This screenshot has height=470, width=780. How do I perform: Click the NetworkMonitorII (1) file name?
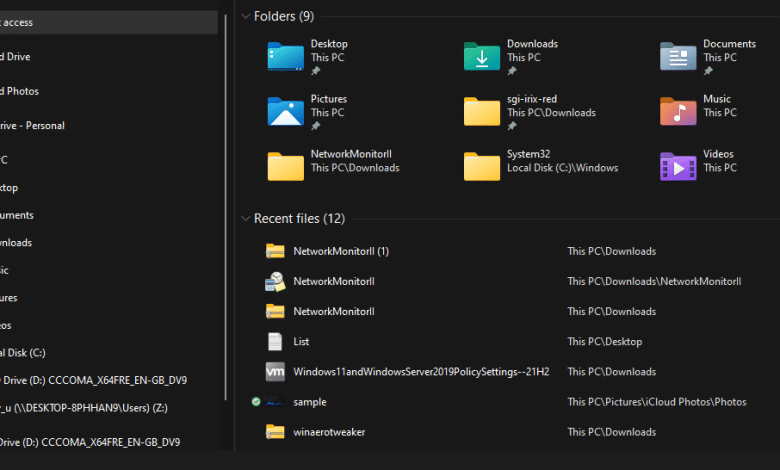[x=341, y=251]
